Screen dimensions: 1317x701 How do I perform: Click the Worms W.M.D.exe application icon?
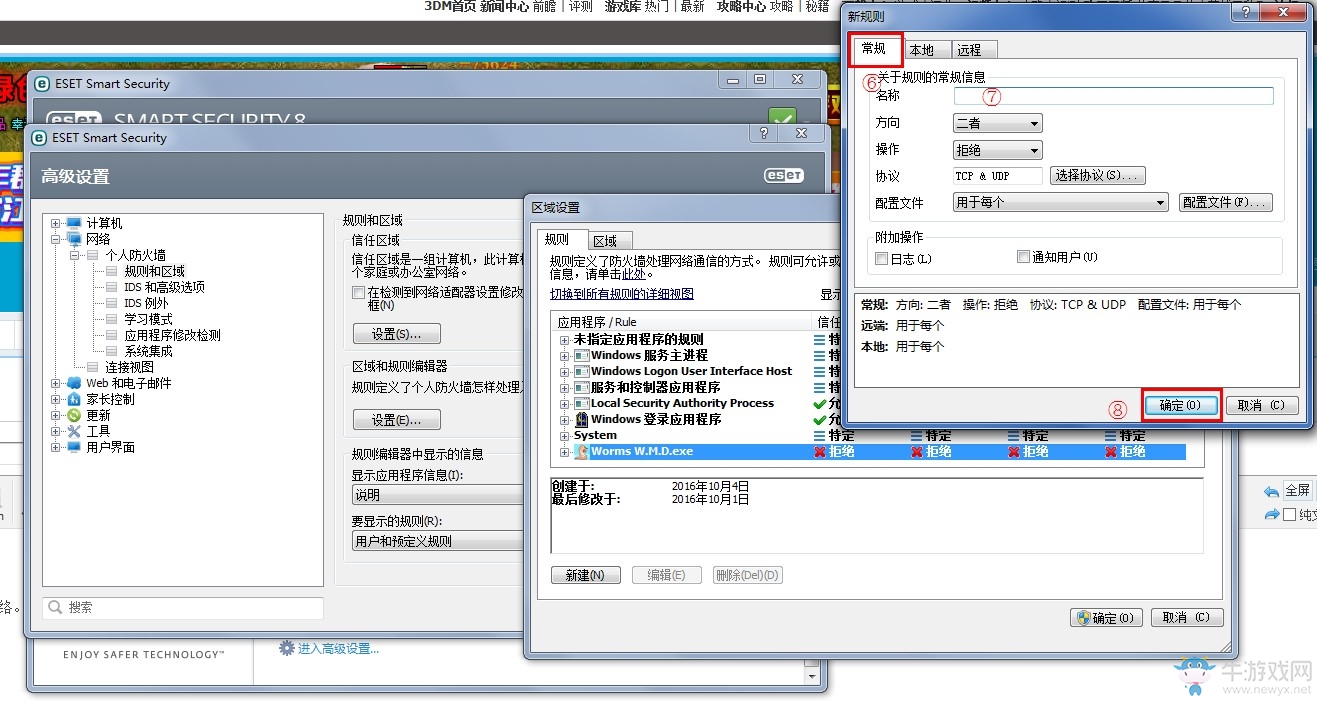coord(581,452)
